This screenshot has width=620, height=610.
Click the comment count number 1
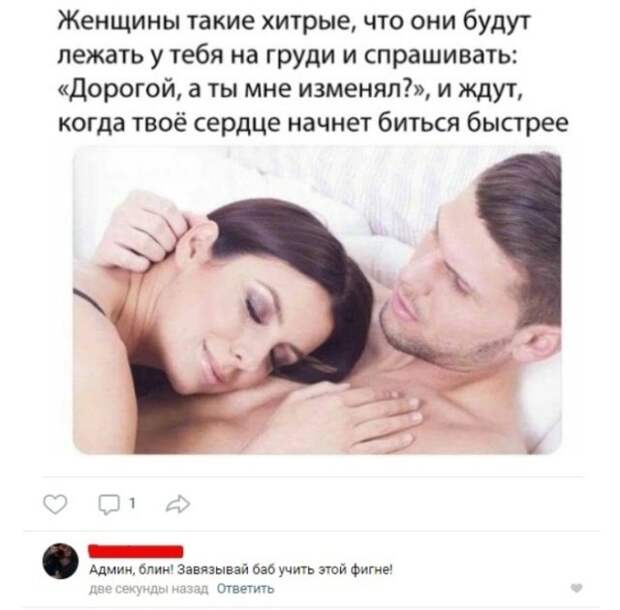(132, 503)
